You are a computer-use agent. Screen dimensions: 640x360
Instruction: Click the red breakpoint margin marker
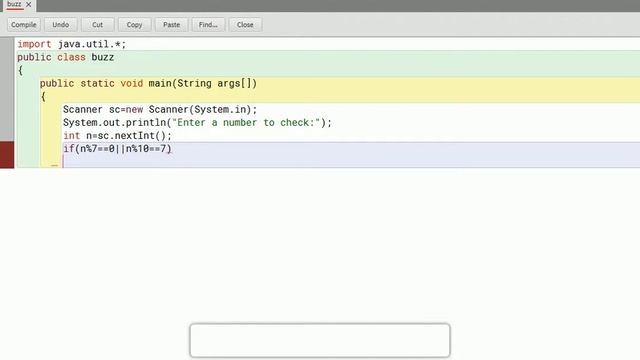tap(7, 154)
